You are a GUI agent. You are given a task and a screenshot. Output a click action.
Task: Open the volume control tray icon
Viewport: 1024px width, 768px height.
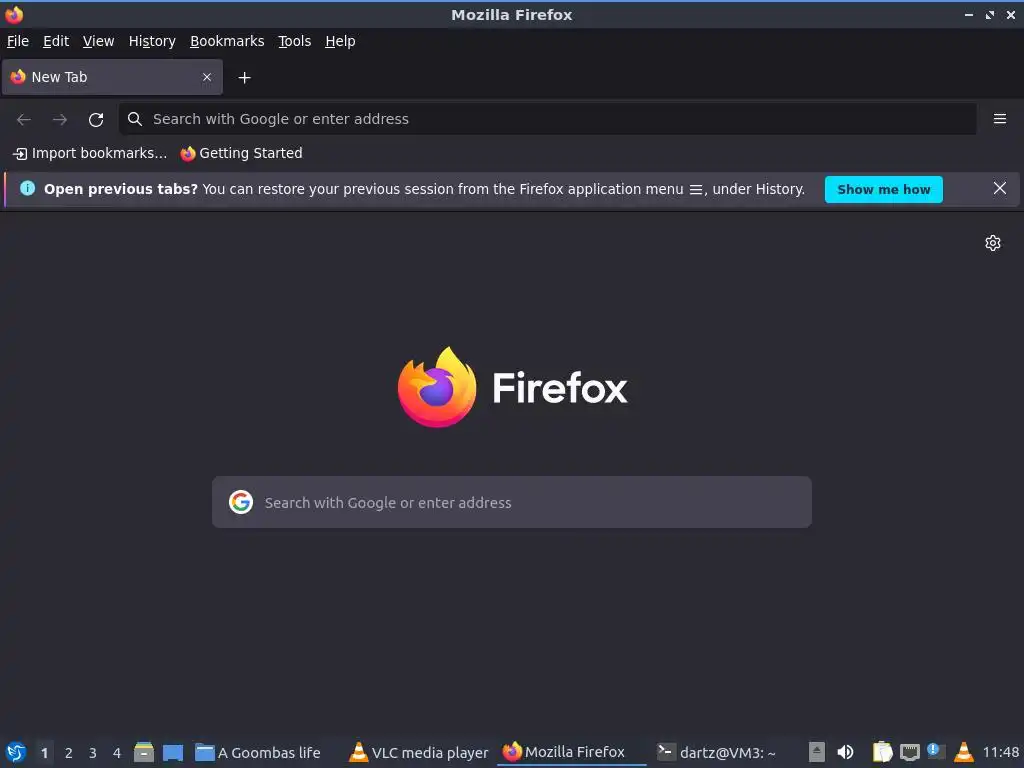tap(845, 752)
